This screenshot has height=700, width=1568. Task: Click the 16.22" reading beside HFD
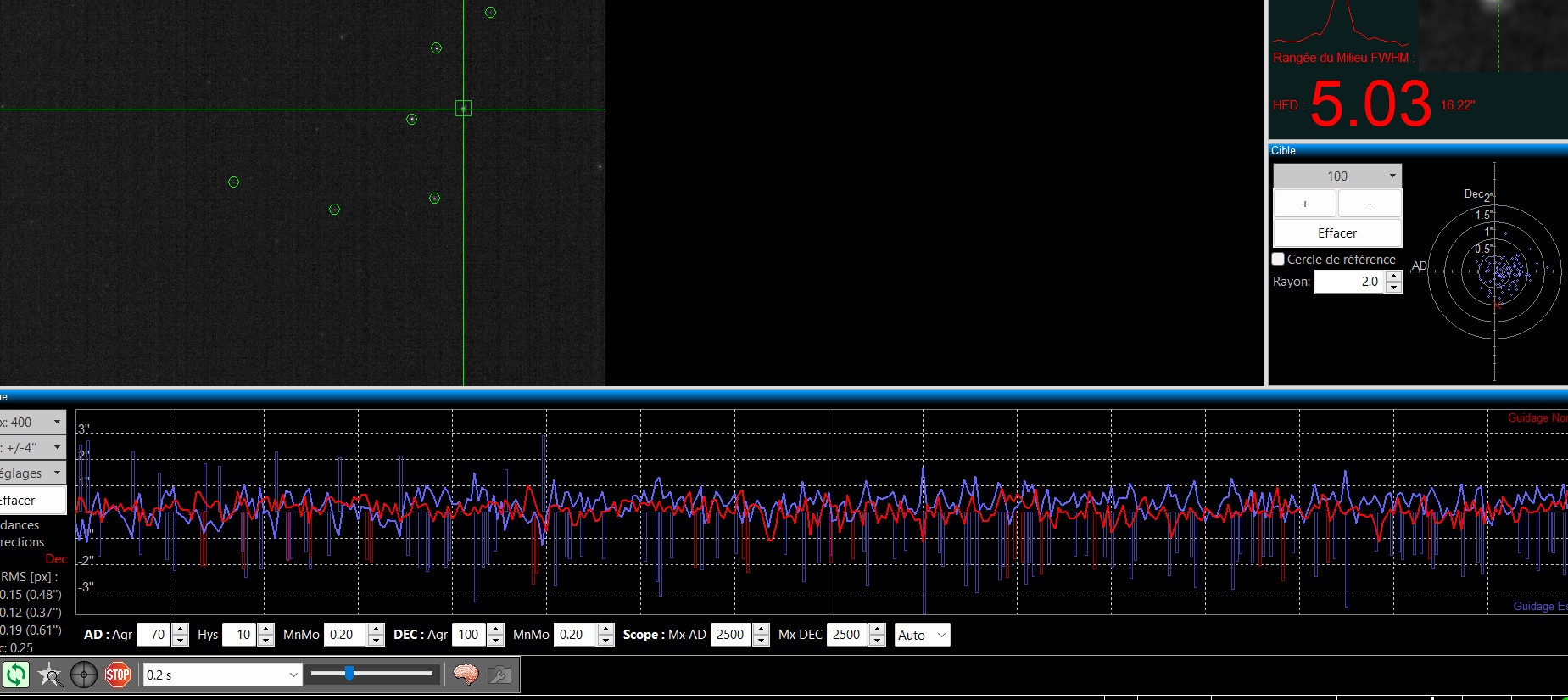pos(1458,105)
